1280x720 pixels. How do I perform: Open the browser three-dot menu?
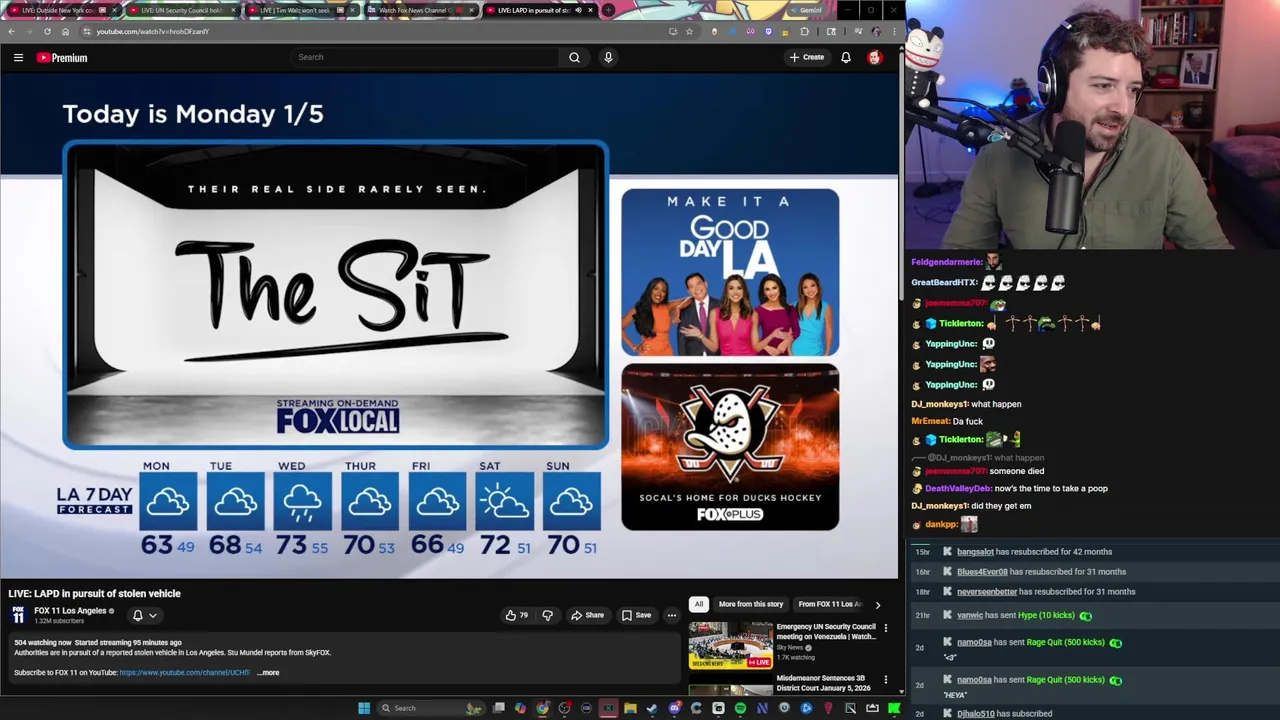[893, 31]
